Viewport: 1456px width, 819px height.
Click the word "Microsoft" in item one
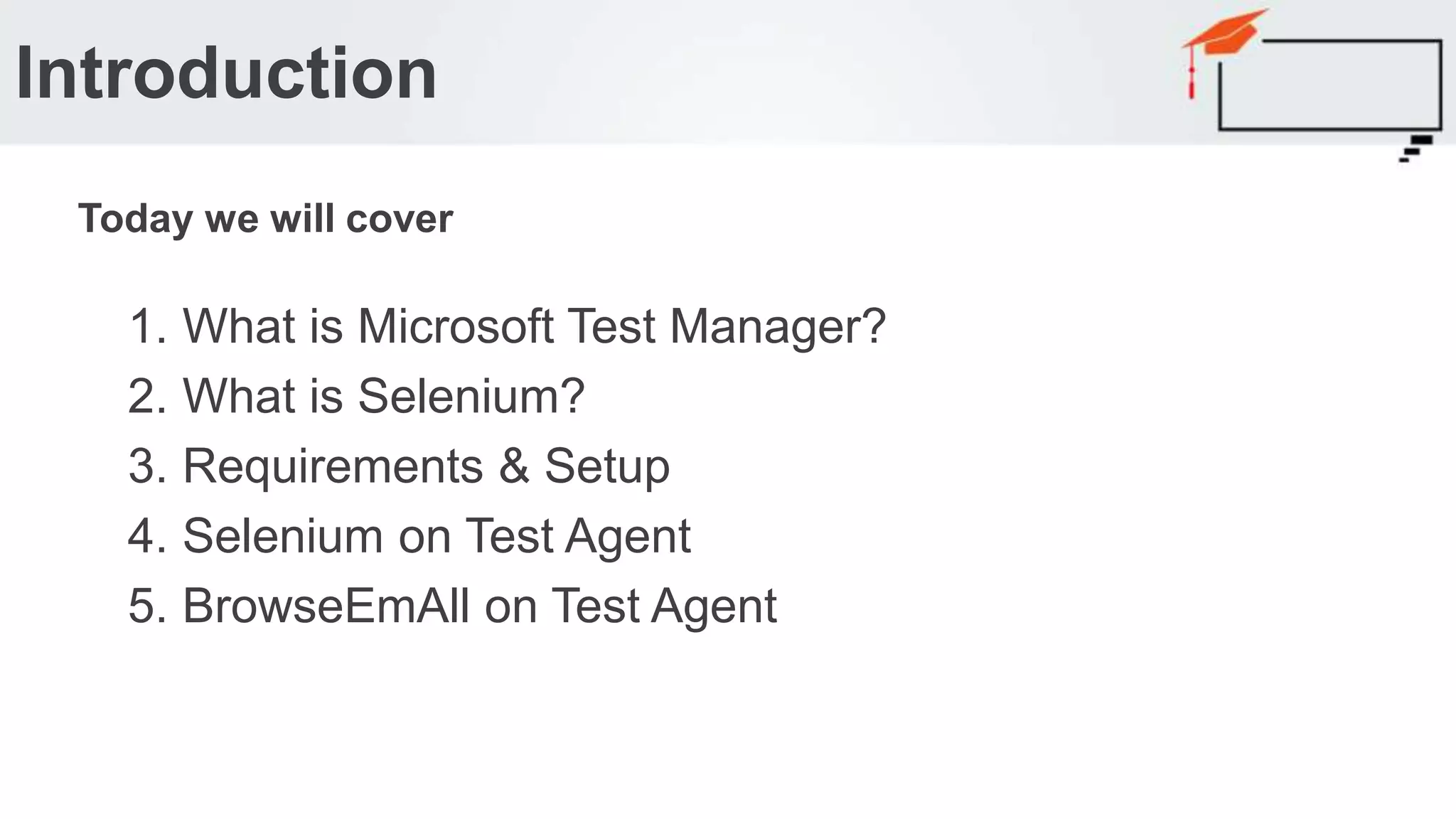coord(455,326)
